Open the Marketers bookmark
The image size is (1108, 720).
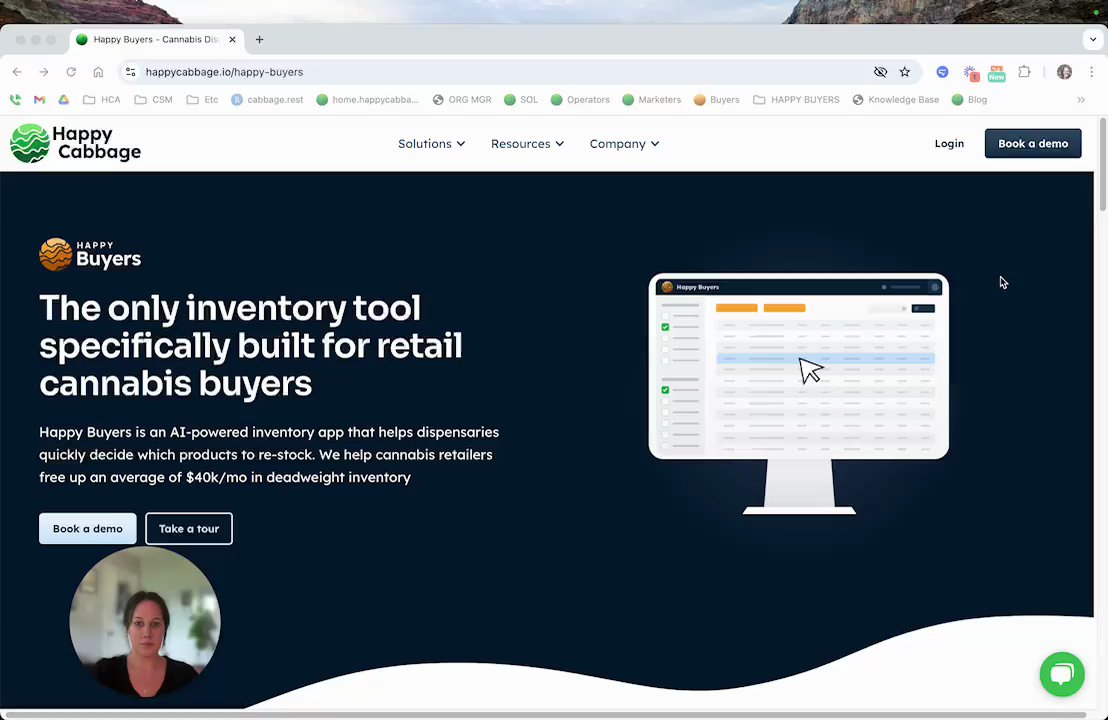[652, 100]
